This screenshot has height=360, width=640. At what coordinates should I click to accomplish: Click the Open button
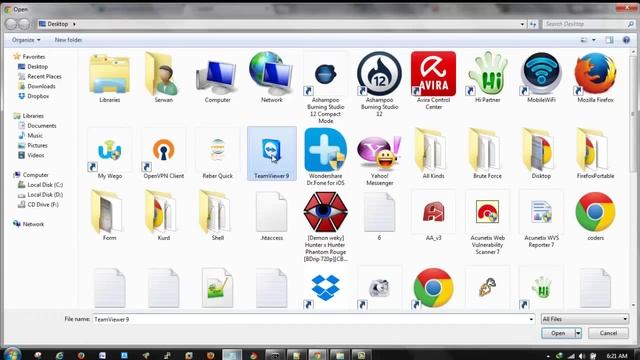tap(558, 333)
